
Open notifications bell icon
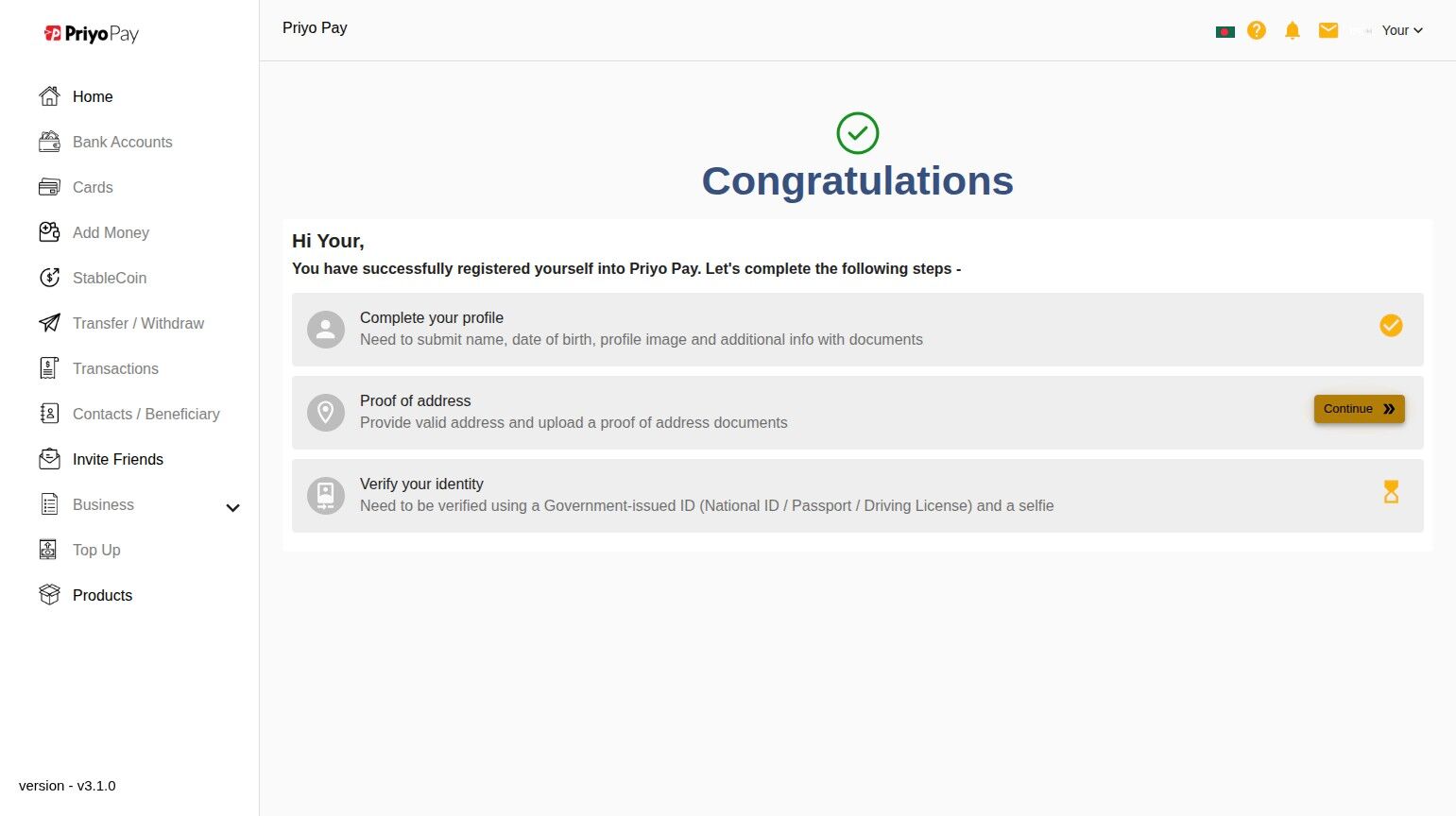point(1292,30)
